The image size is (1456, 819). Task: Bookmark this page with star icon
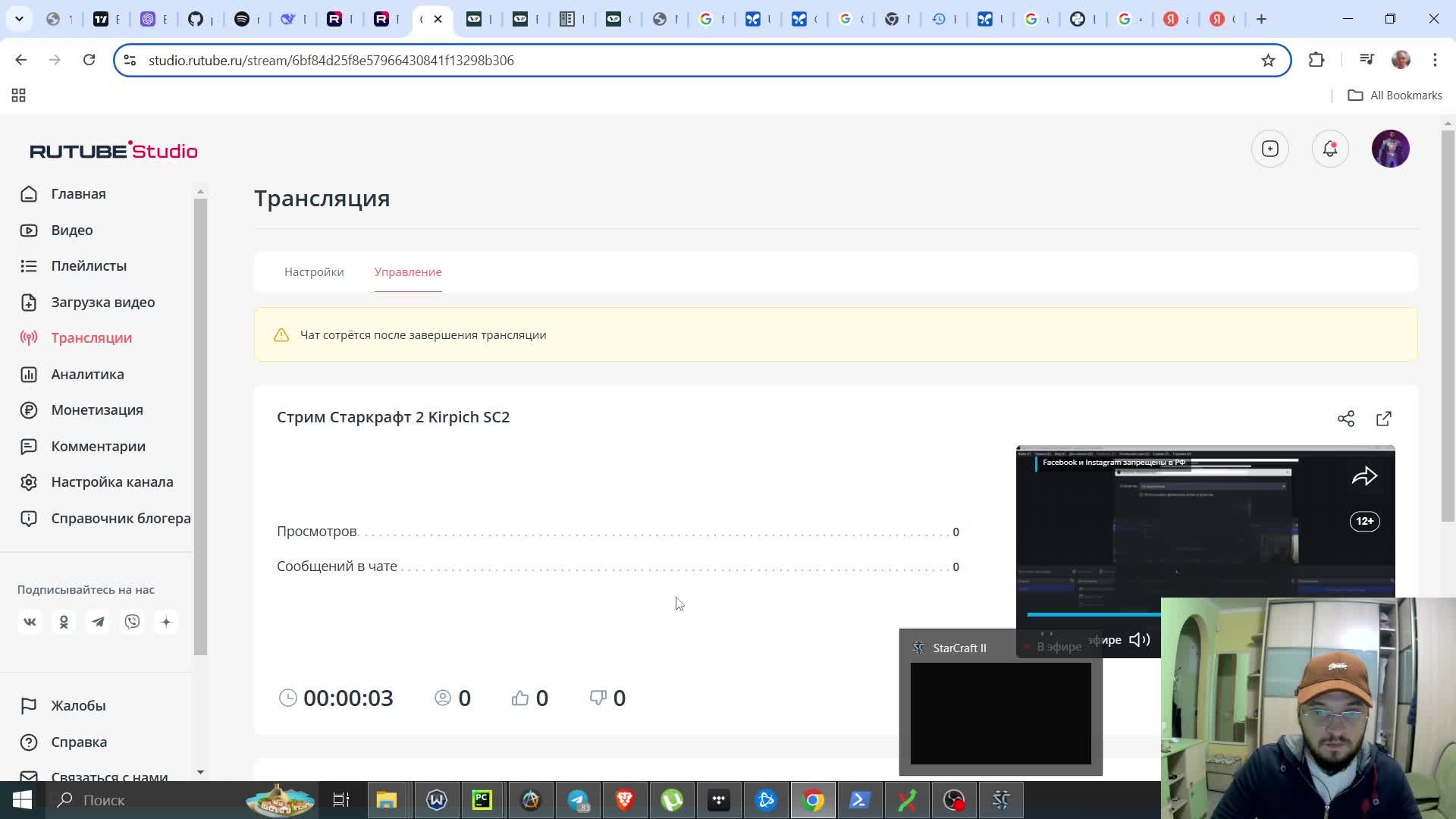1268,60
